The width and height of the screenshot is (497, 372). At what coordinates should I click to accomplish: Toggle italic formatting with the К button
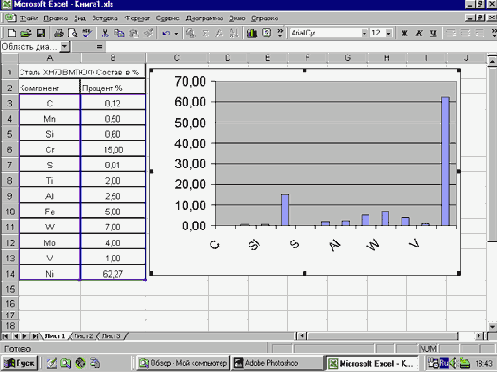tap(419, 33)
